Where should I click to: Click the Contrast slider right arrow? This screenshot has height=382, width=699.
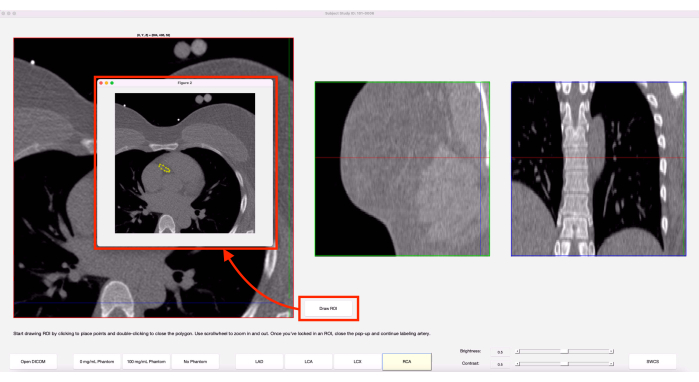(x=611, y=364)
